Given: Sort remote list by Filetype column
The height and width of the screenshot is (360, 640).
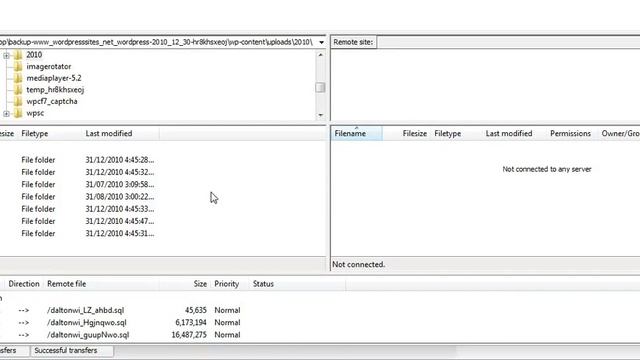Looking at the screenshot, I should [x=456, y=133].
